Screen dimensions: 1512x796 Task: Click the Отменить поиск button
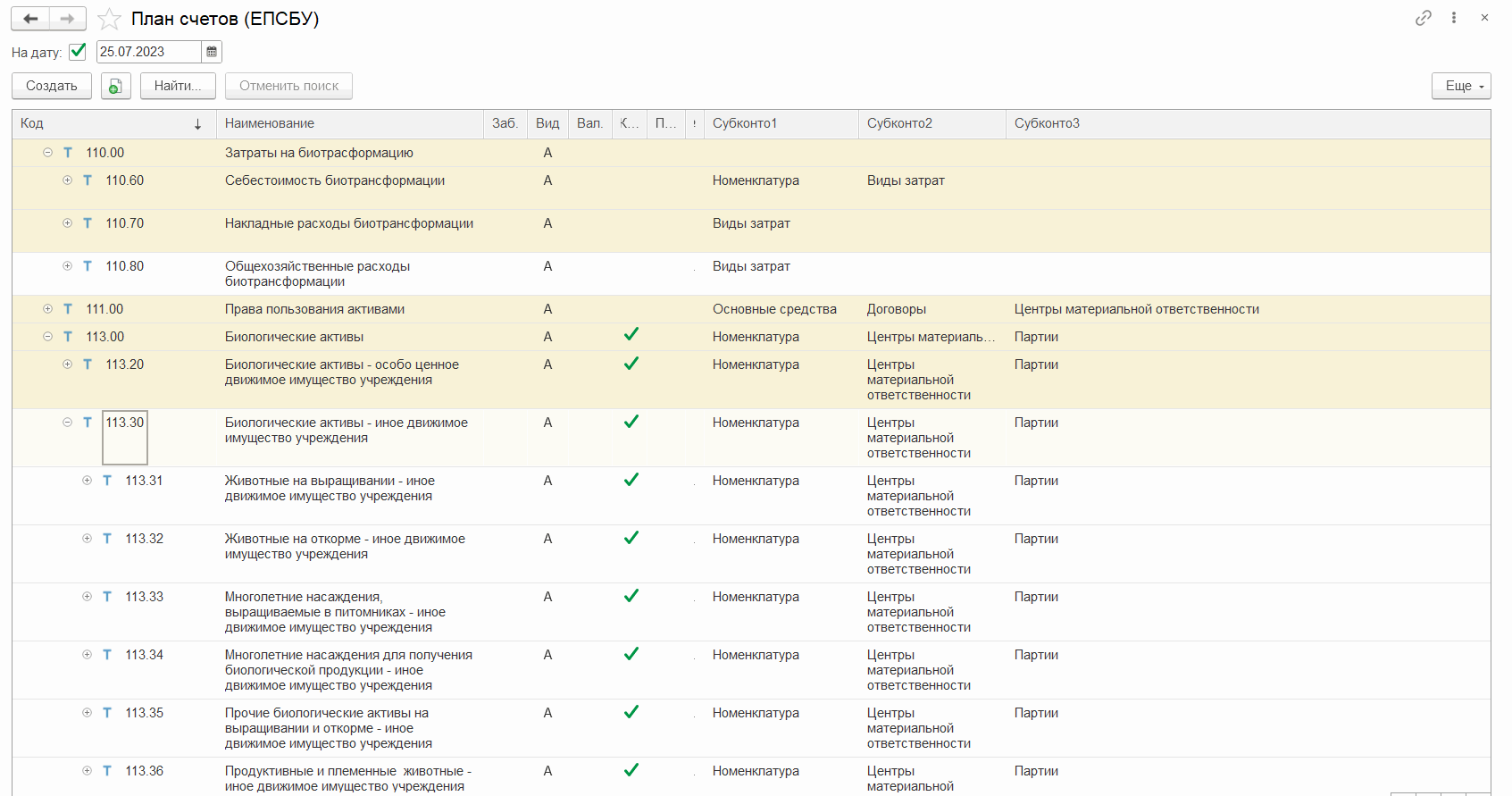tap(289, 86)
